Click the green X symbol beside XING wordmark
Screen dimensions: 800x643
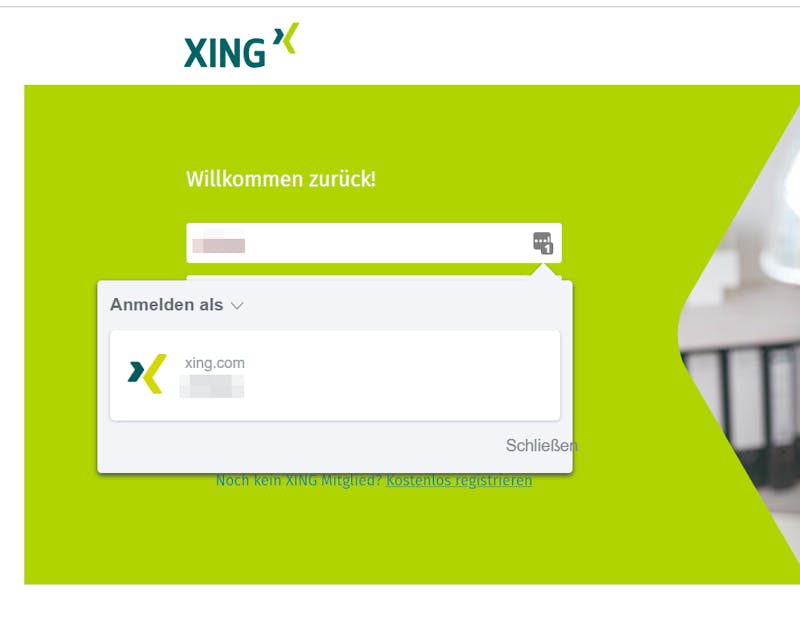(286, 38)
